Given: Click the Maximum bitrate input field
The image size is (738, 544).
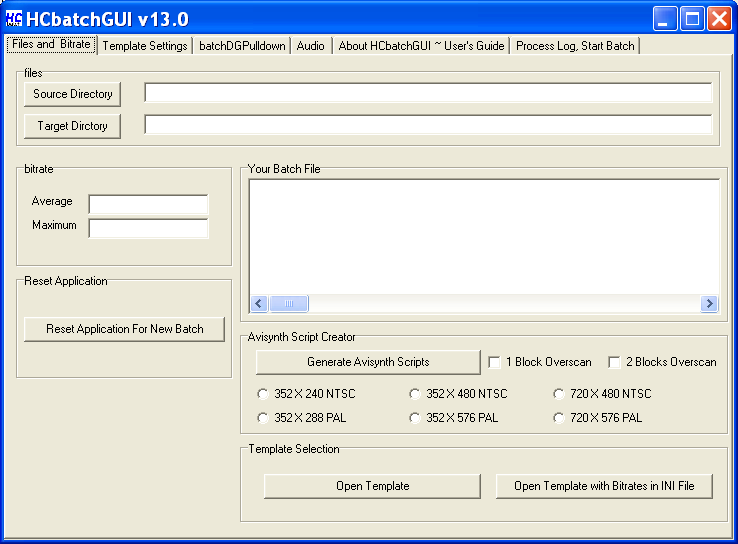Looking at the screenshot, I should pyautogui.click(x=148, y=228).
